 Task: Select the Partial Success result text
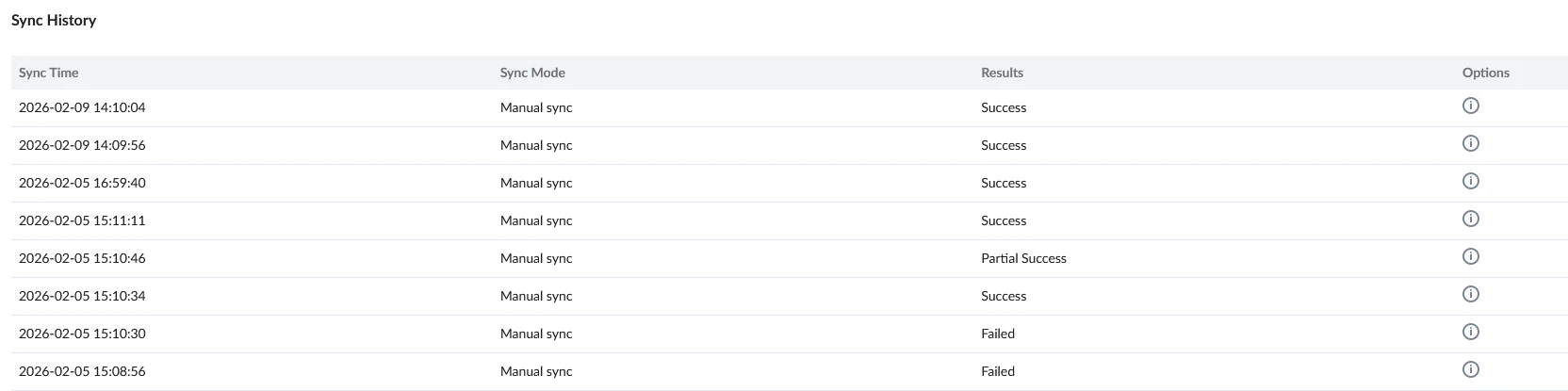1023,258
